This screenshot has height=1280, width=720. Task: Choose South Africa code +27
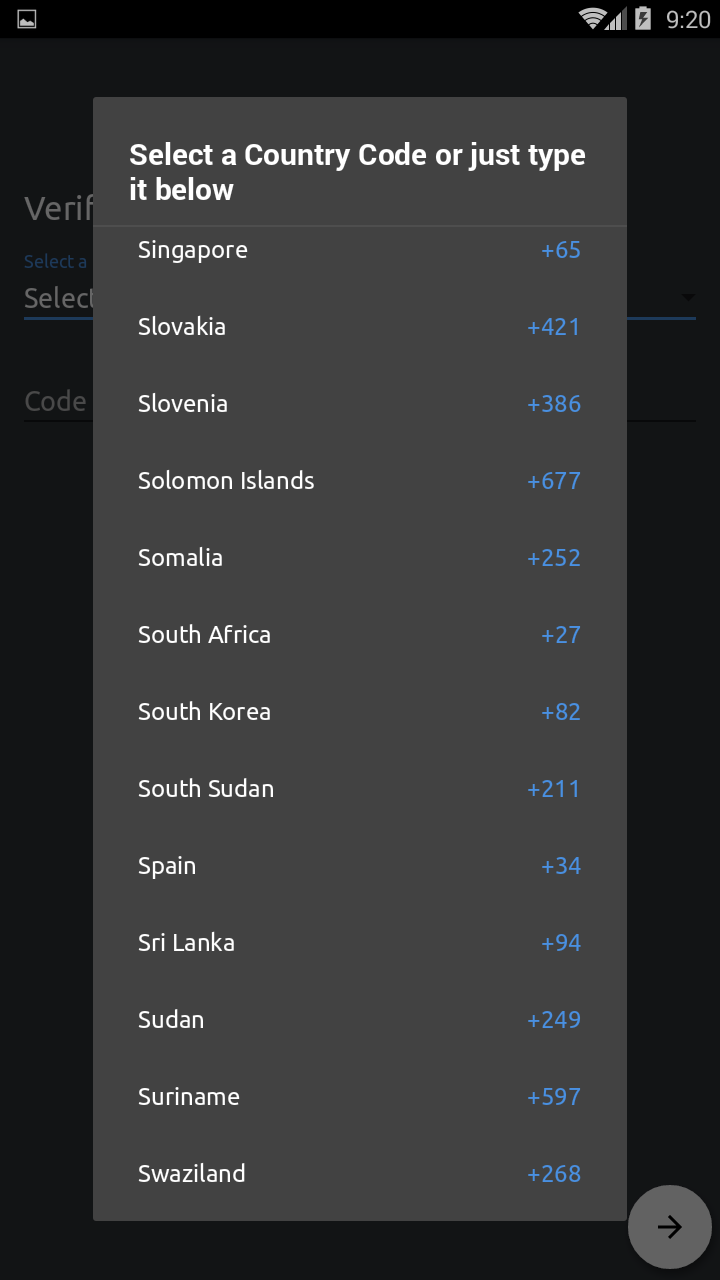point(360,634)
